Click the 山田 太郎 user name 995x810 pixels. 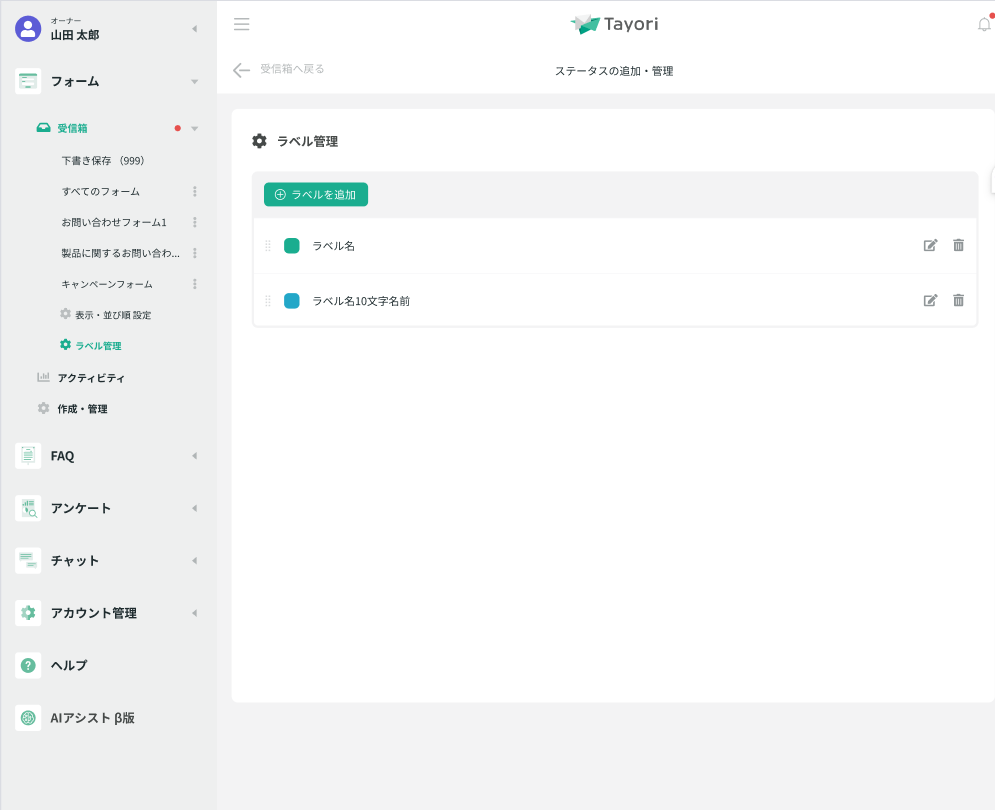click(x=75, y=35)
